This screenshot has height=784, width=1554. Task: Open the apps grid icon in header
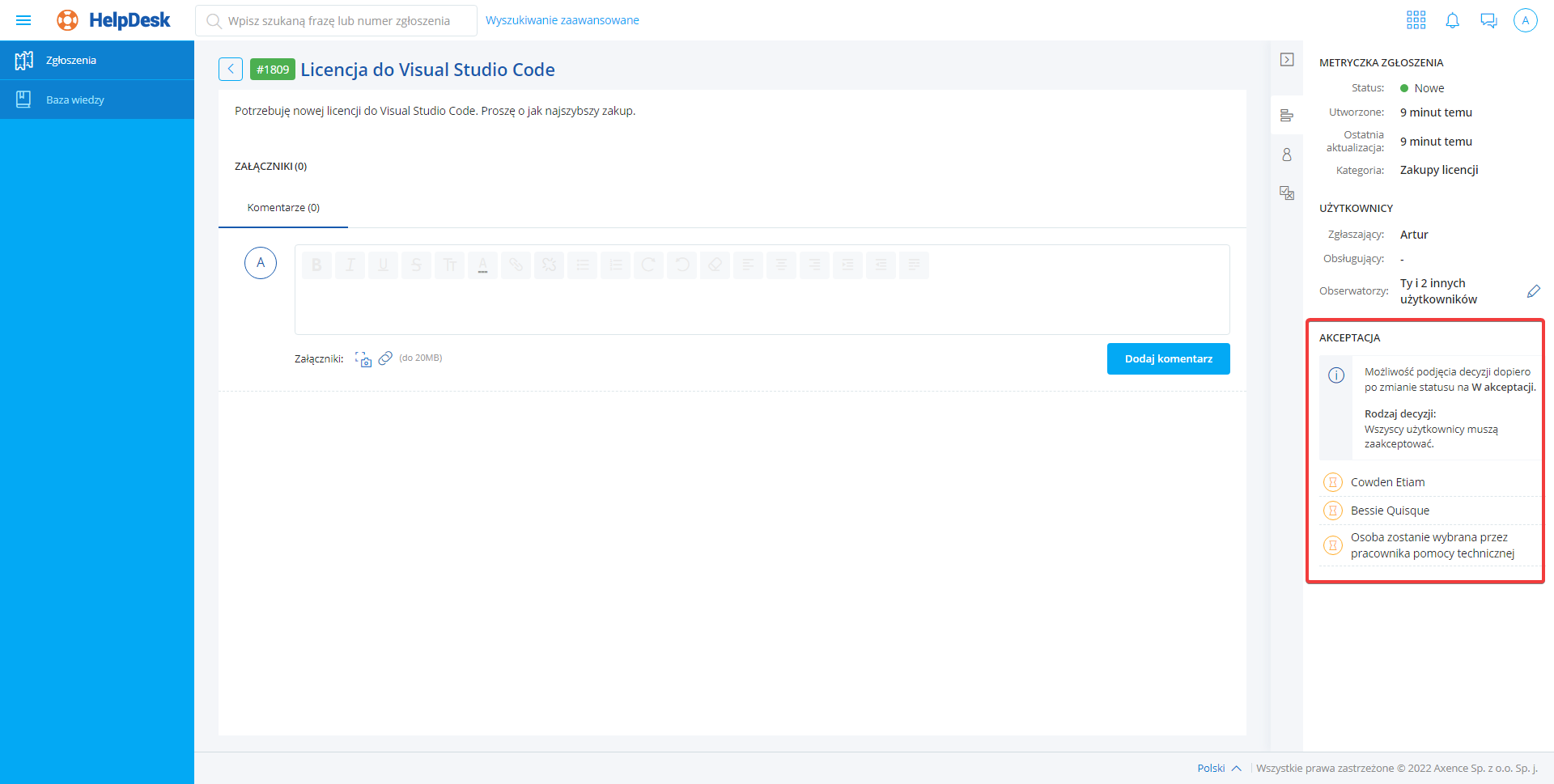pyautogui.click(x=1416, y=20)
